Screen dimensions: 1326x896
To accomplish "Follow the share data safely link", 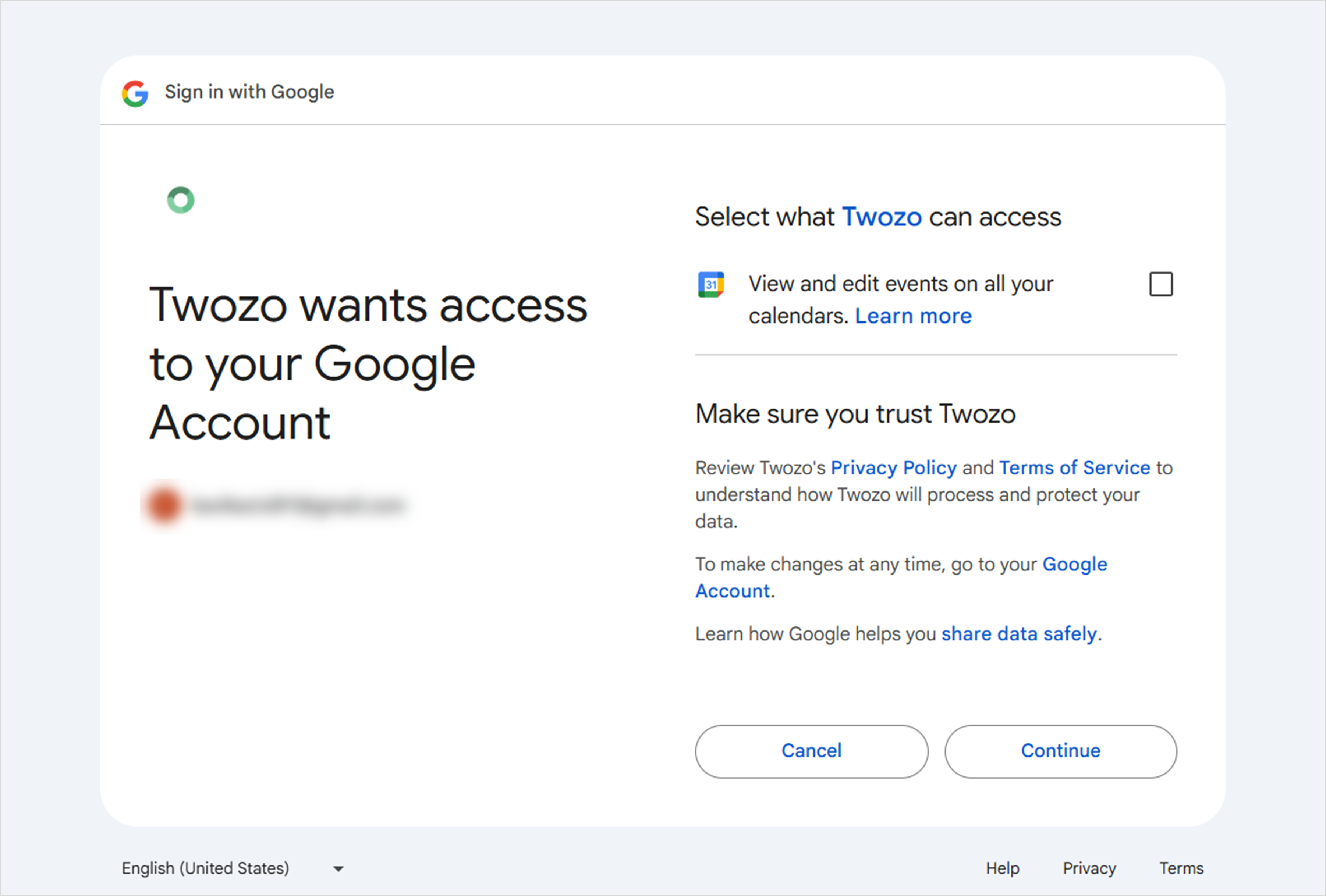I will (x=1019, y=634).
